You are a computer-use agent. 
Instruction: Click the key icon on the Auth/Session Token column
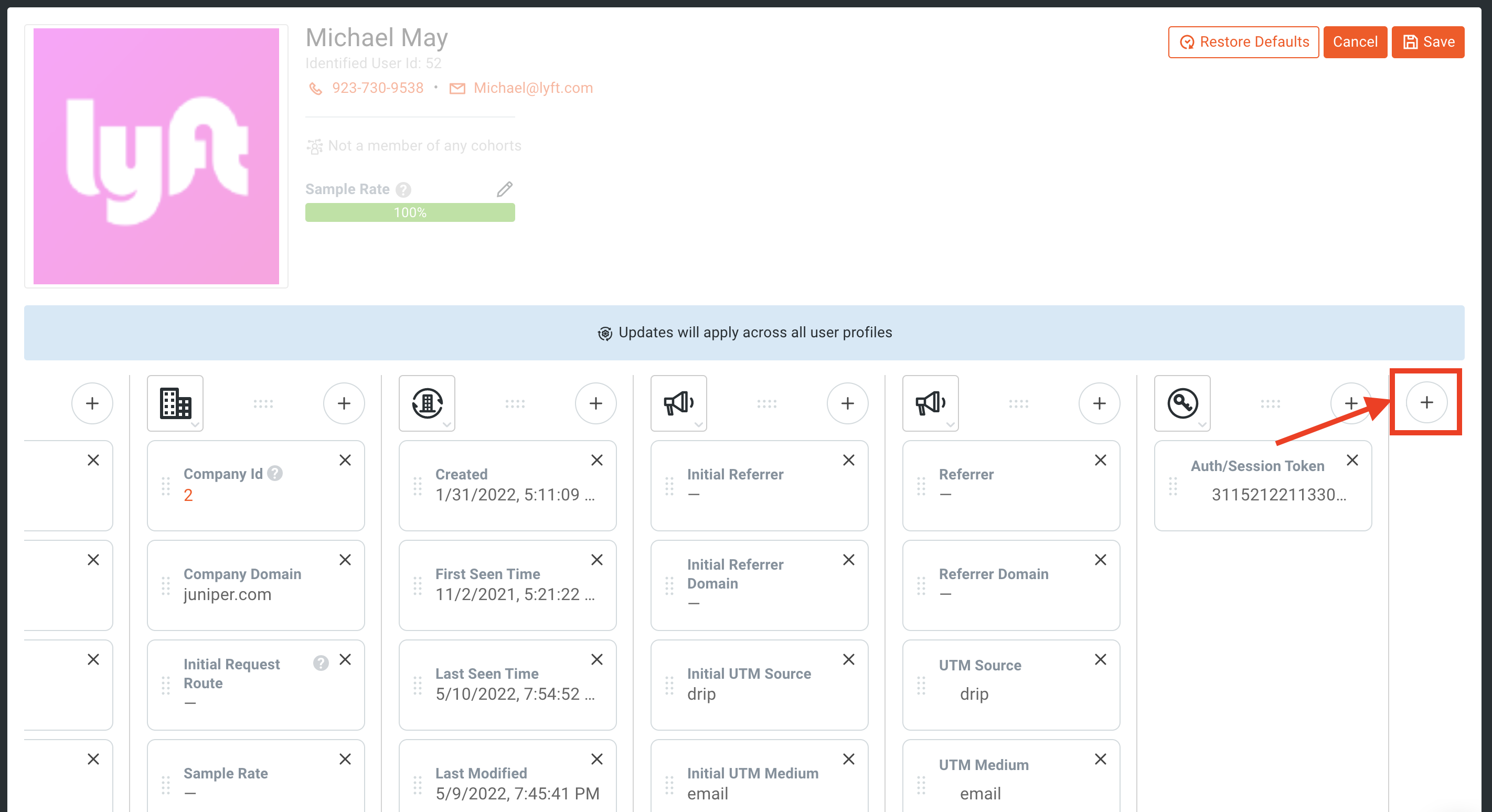click(1181, 403)
